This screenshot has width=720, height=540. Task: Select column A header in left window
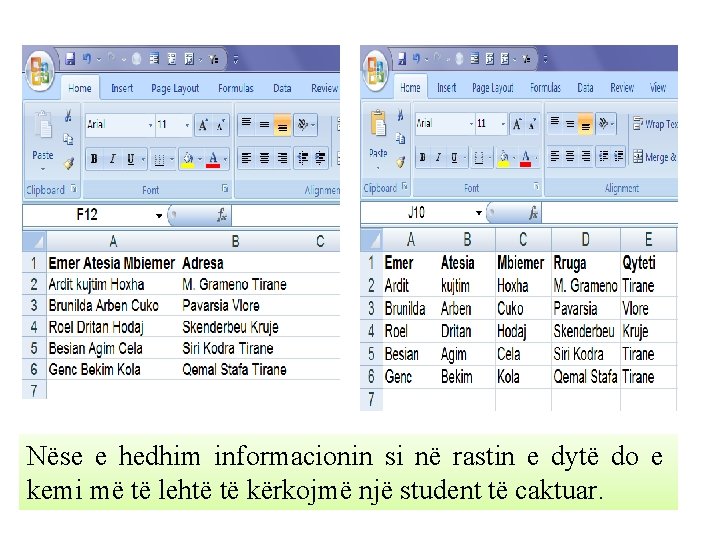[113, 241]
